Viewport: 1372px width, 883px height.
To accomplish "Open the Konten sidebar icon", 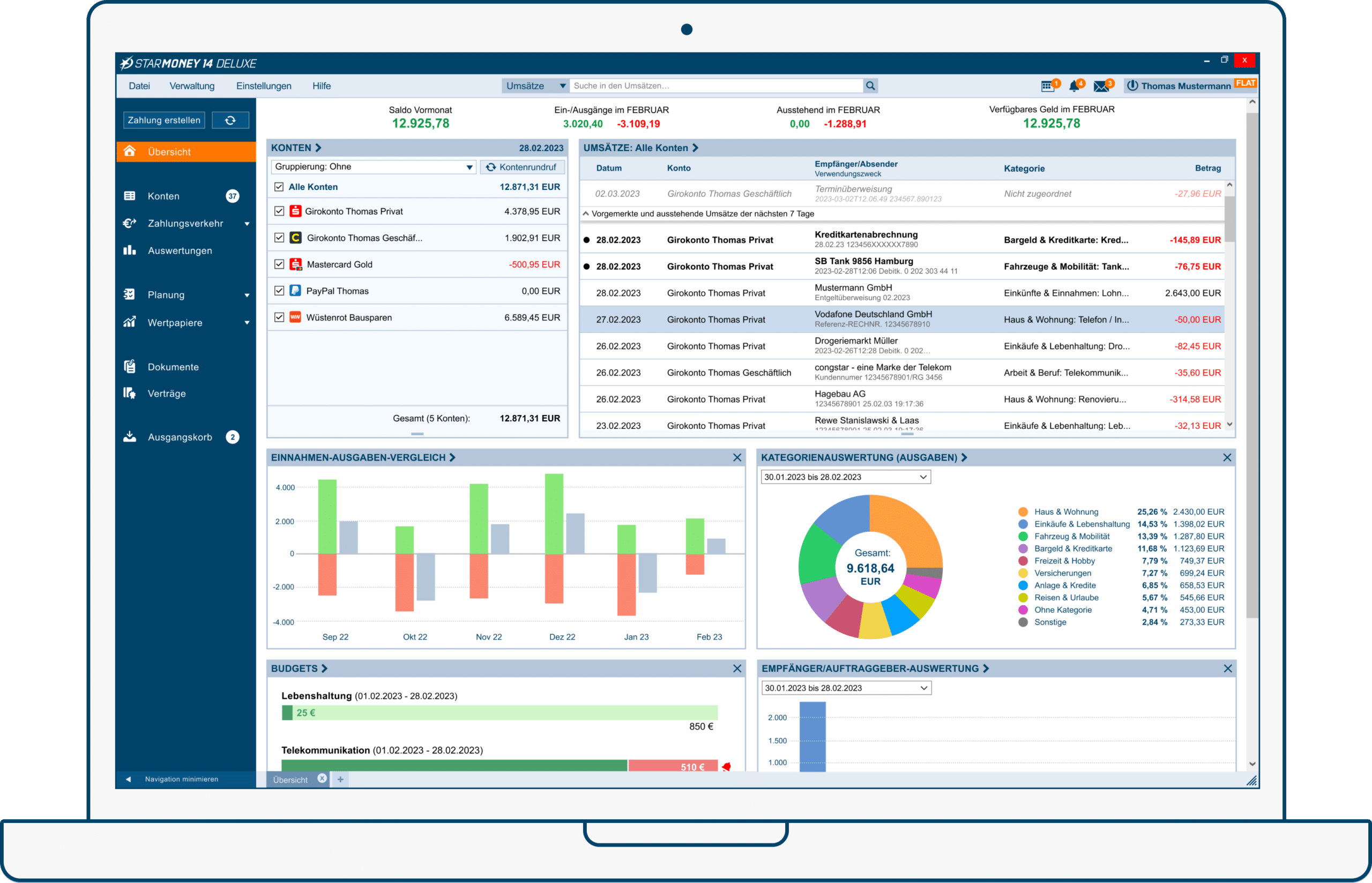I will pos(130,196).
